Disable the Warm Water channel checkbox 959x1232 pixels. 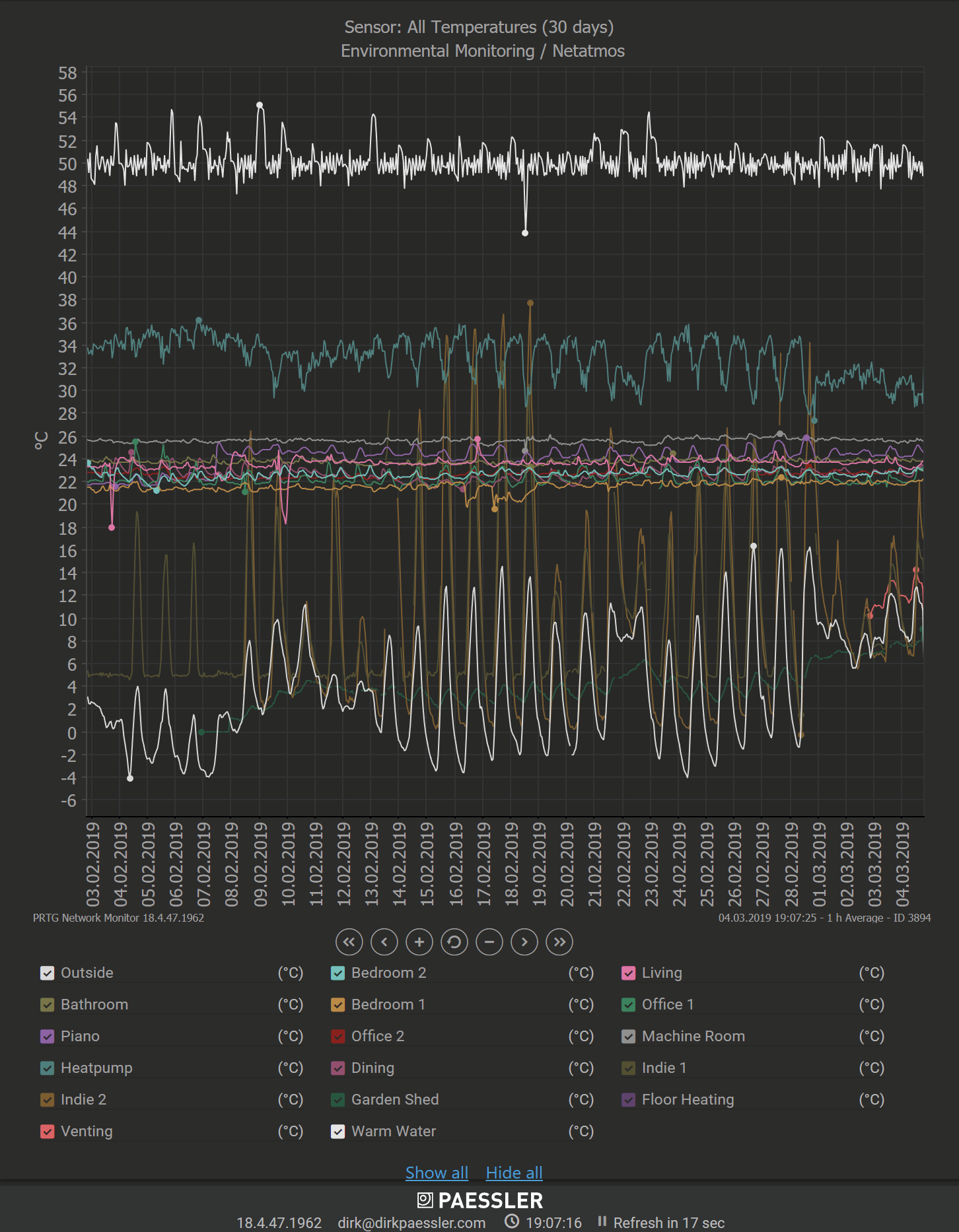click(x=337, y=1131)
